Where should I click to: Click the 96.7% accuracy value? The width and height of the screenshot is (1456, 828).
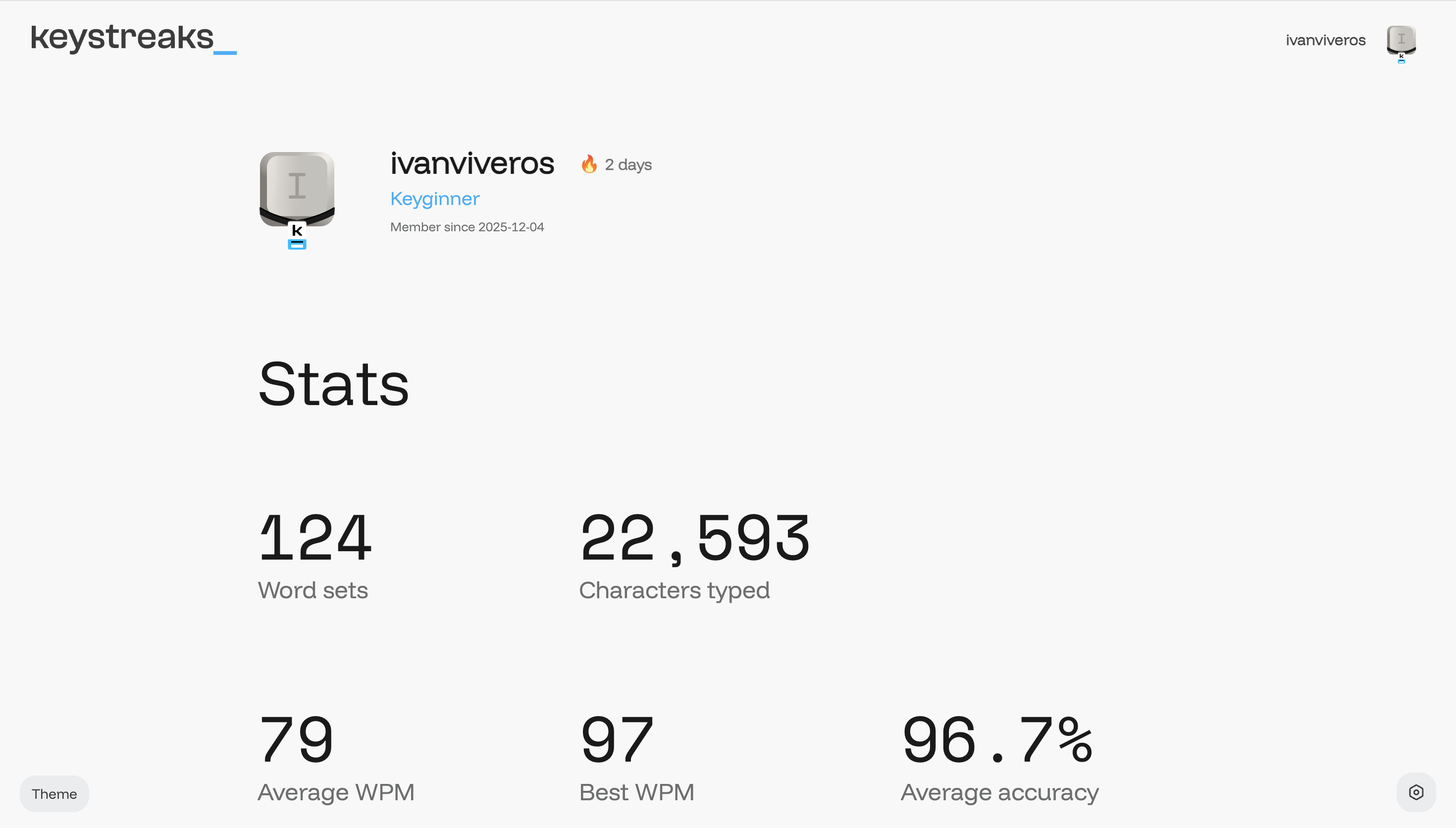(997, 739)
